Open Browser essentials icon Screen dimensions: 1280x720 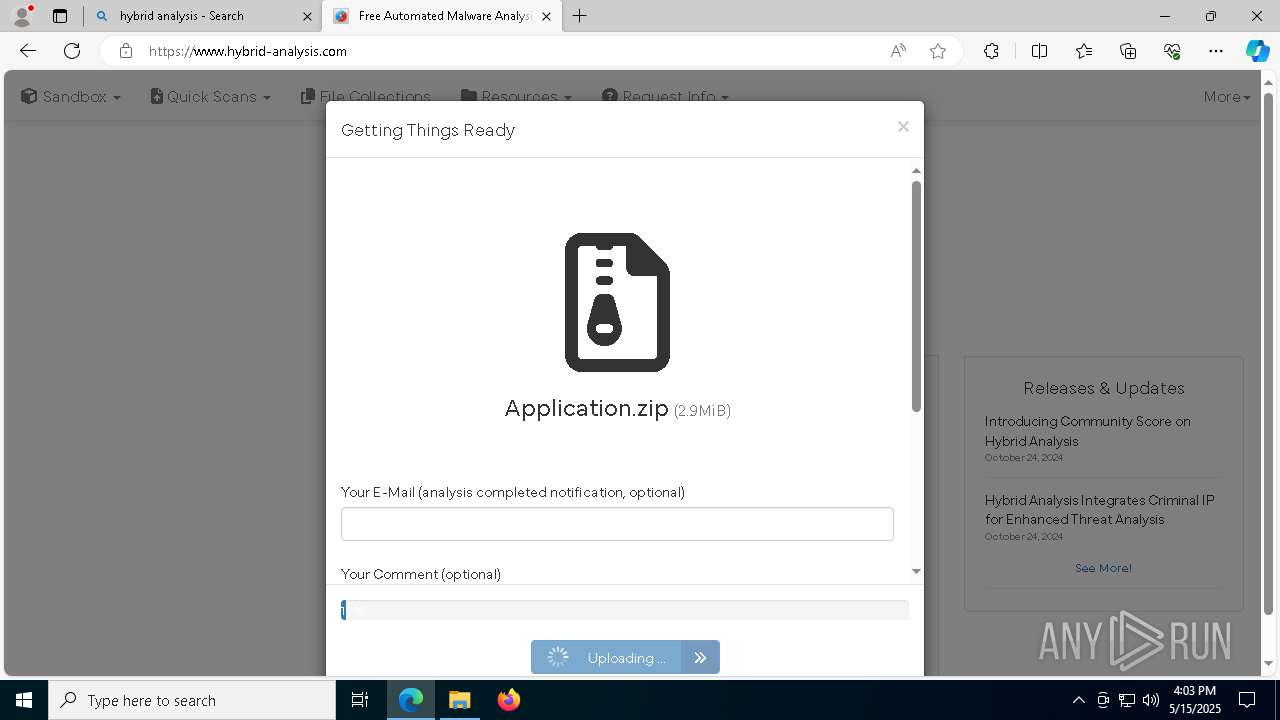pos(1172,51)
